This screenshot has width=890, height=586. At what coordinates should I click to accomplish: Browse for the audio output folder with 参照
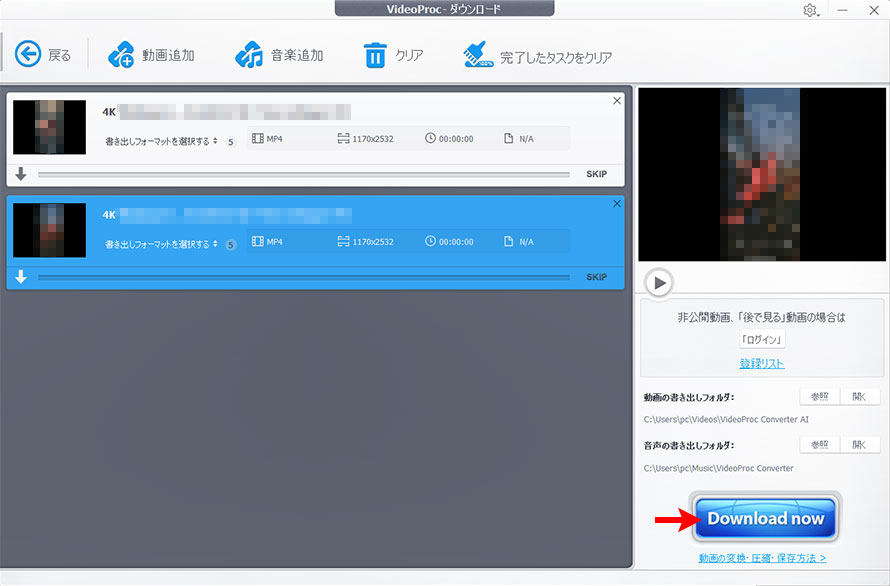coord(820,445)
